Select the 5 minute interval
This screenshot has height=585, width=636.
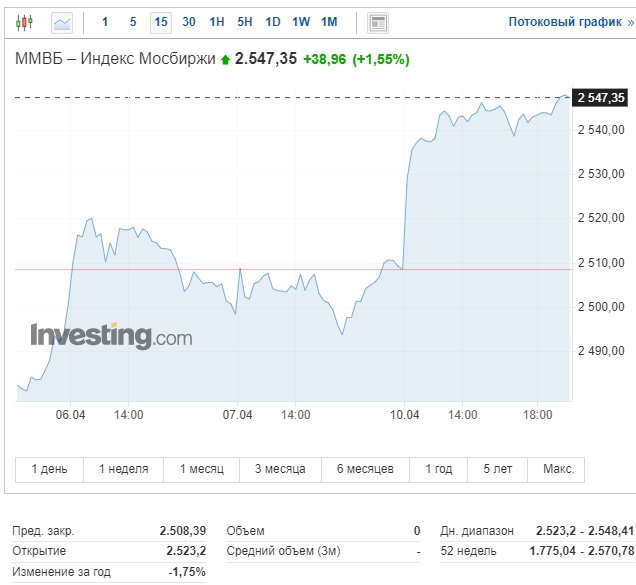click(x=133, y=21)
